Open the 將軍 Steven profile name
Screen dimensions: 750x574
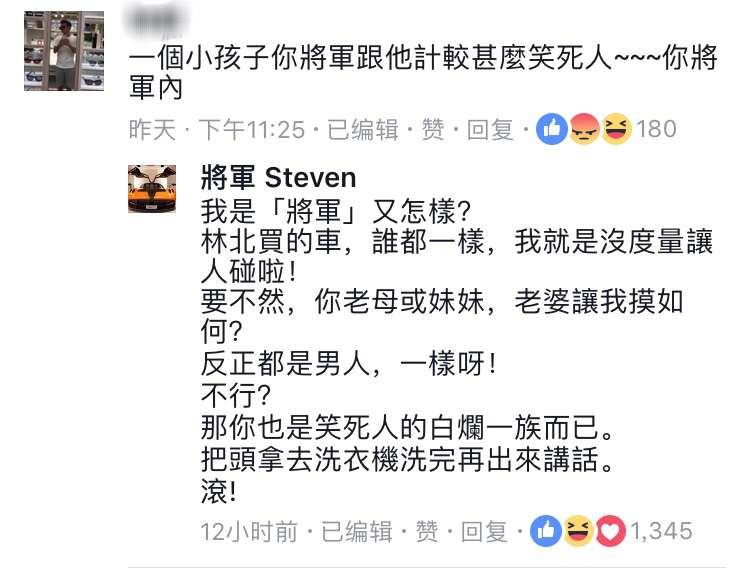pos(278,177)
